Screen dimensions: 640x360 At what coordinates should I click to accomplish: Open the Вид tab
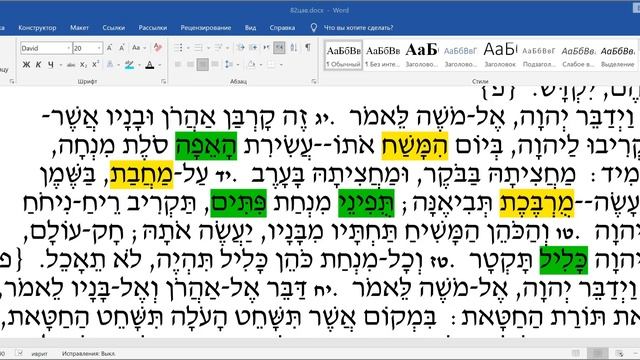point(250,28)
